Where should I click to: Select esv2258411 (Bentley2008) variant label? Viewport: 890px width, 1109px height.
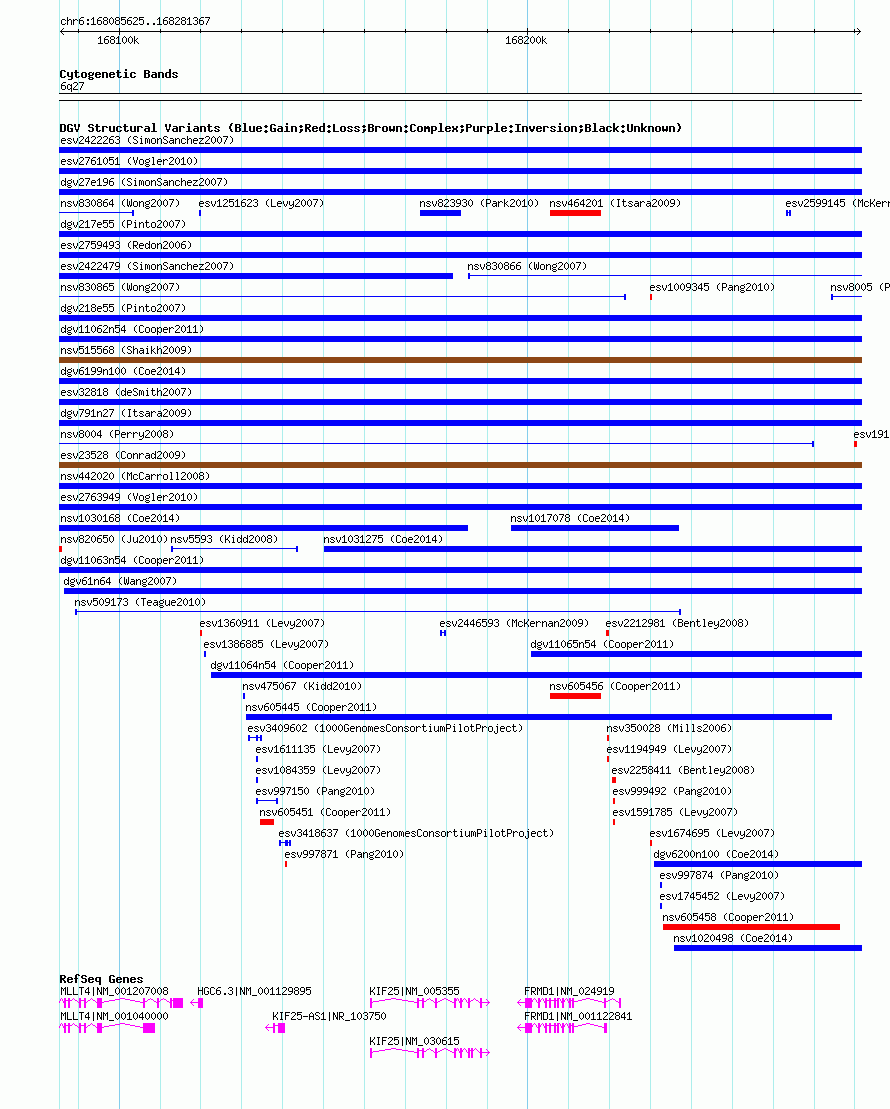tap(683, 770)
